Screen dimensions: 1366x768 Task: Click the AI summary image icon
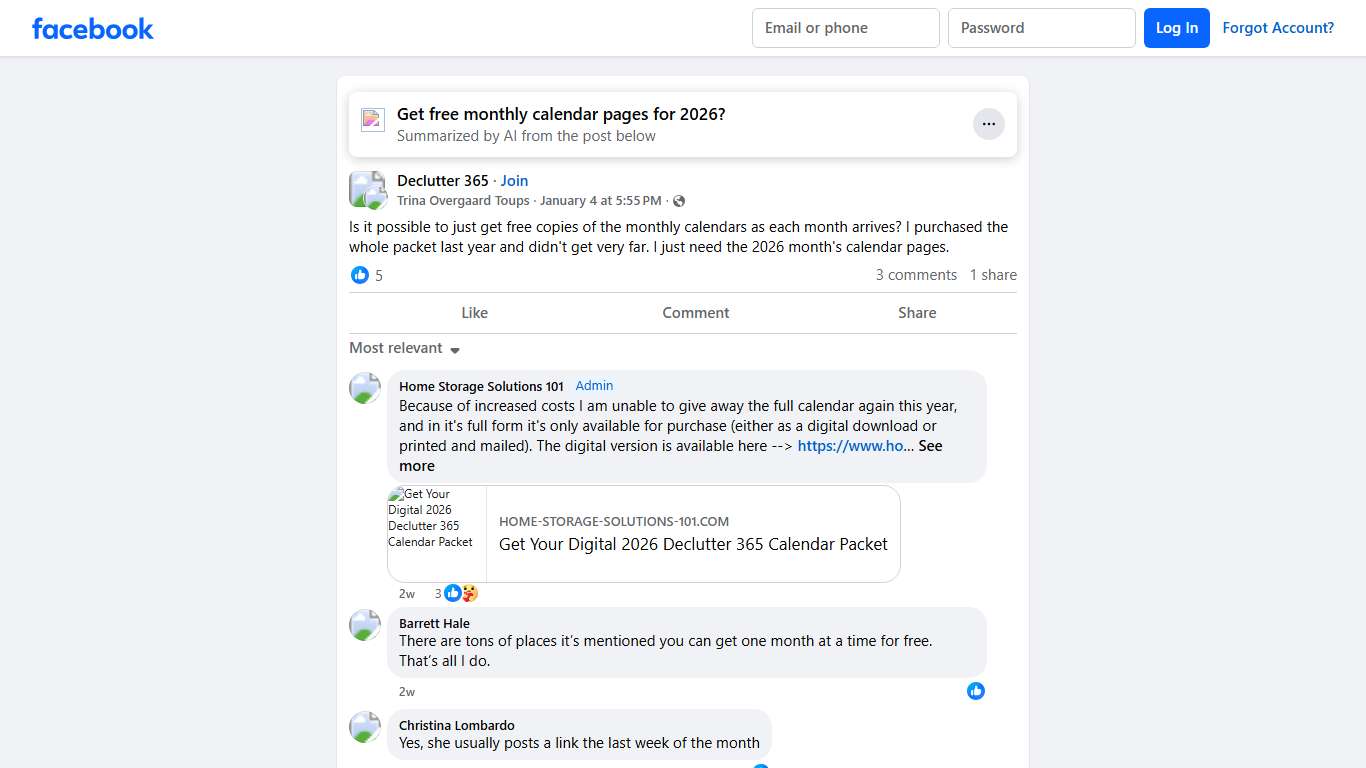373,120
